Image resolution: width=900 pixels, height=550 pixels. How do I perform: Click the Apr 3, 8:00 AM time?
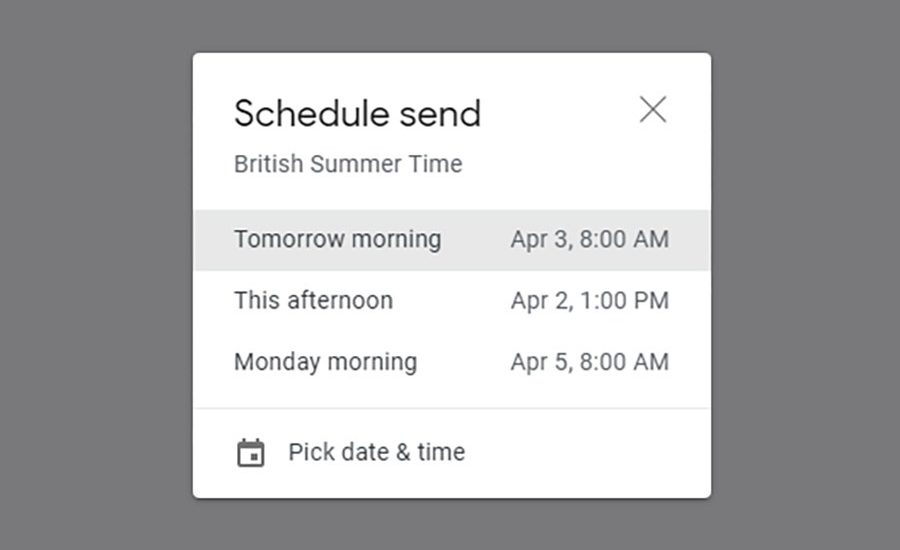pos(589,239)
